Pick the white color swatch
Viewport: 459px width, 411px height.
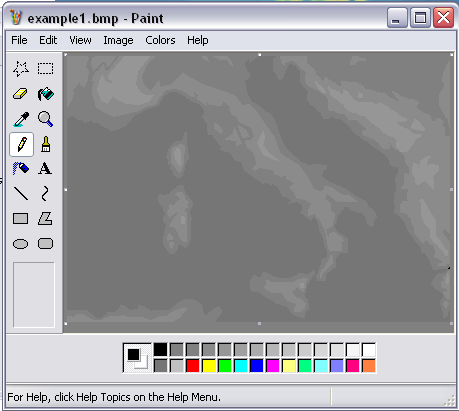pos(369,350)
